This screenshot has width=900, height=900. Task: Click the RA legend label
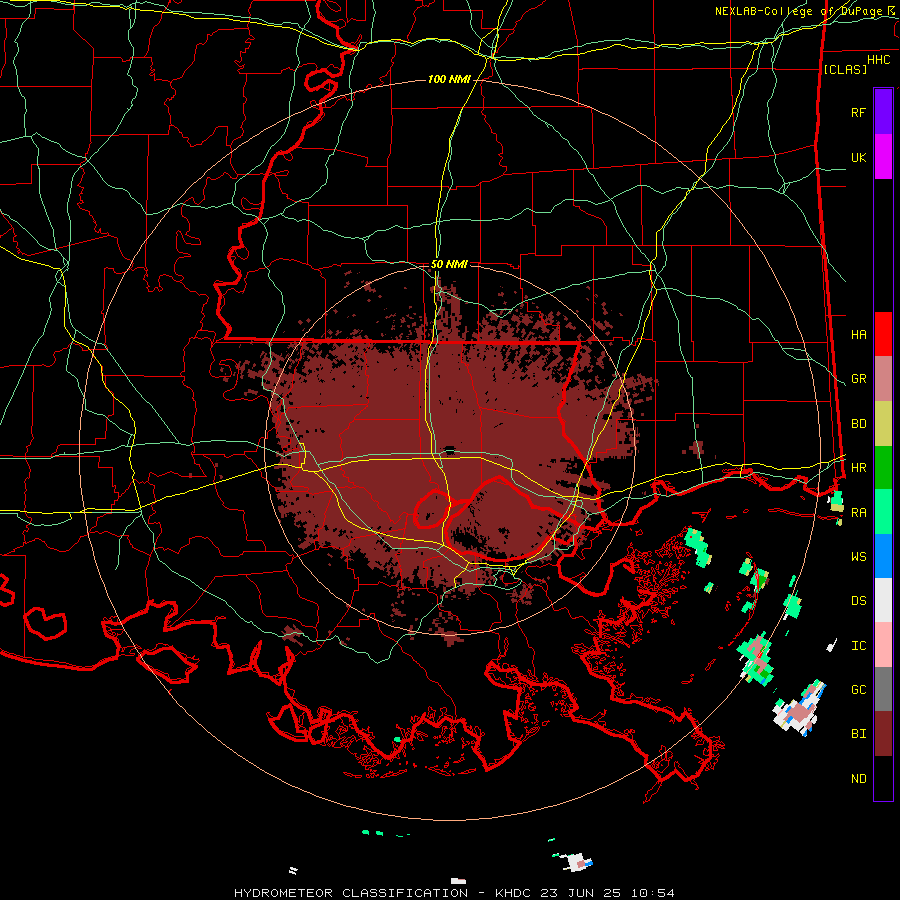click(x=858, y=513)
